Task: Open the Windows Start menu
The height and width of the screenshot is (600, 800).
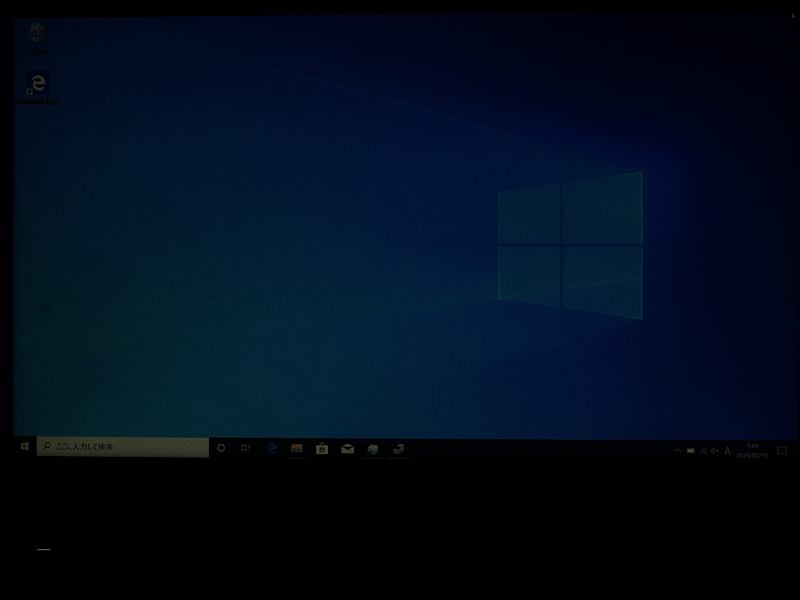Action: tap(24, 447)
